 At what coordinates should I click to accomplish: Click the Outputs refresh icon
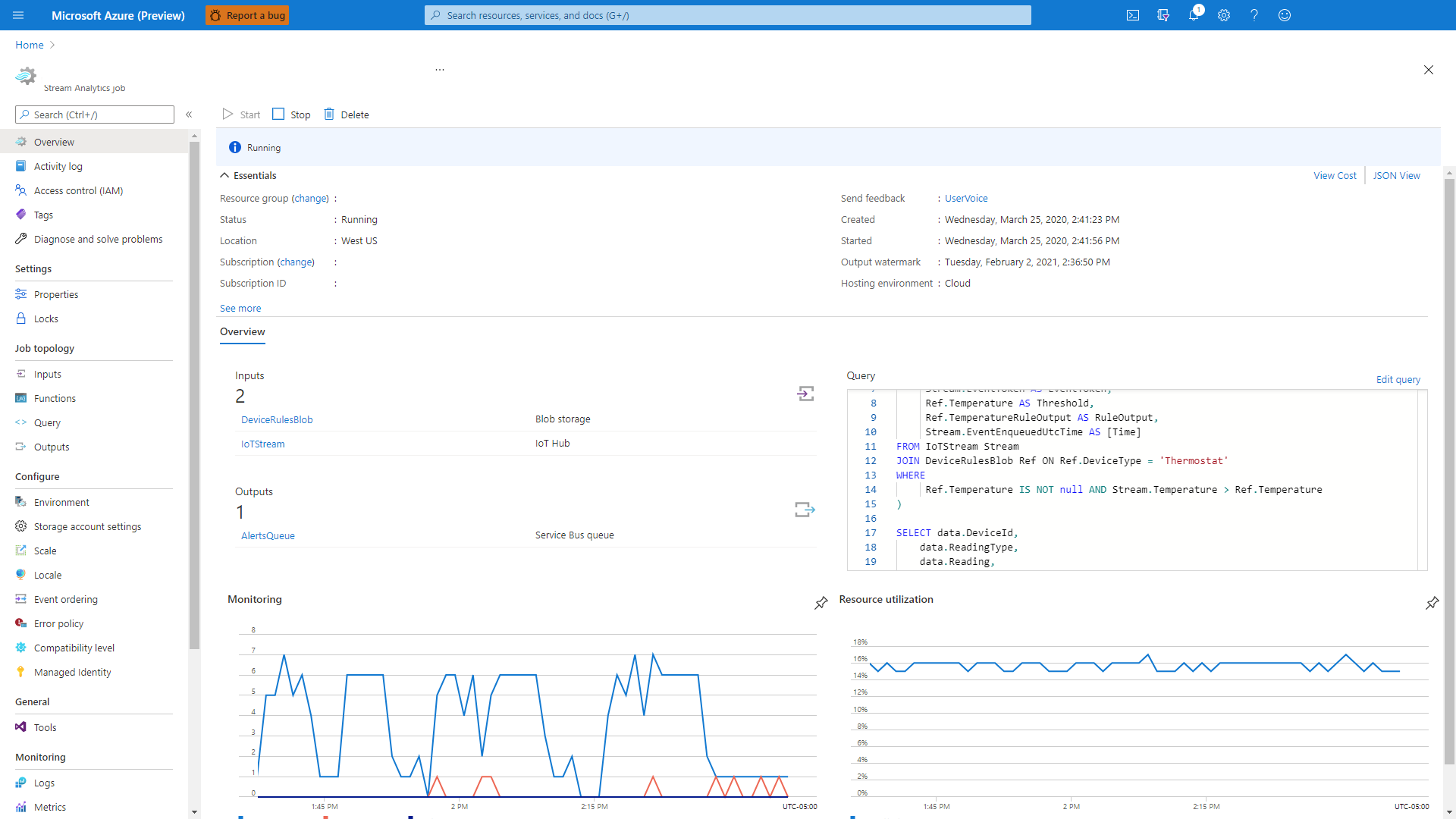pyautogui.click(x=805, y=509)
